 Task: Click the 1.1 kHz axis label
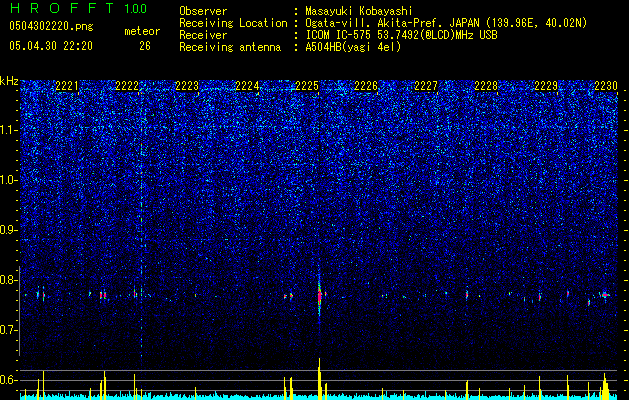coord(9,130)
